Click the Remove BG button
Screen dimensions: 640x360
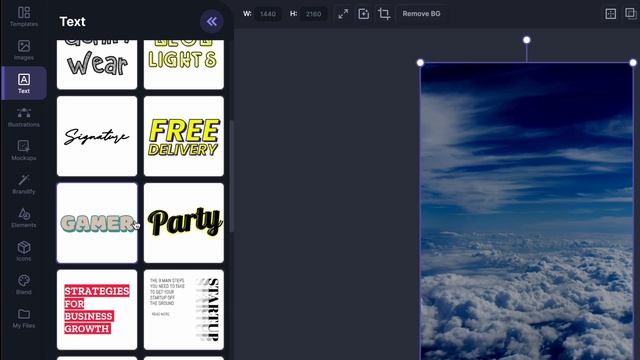pyautogui.click(x=421, y=14)
